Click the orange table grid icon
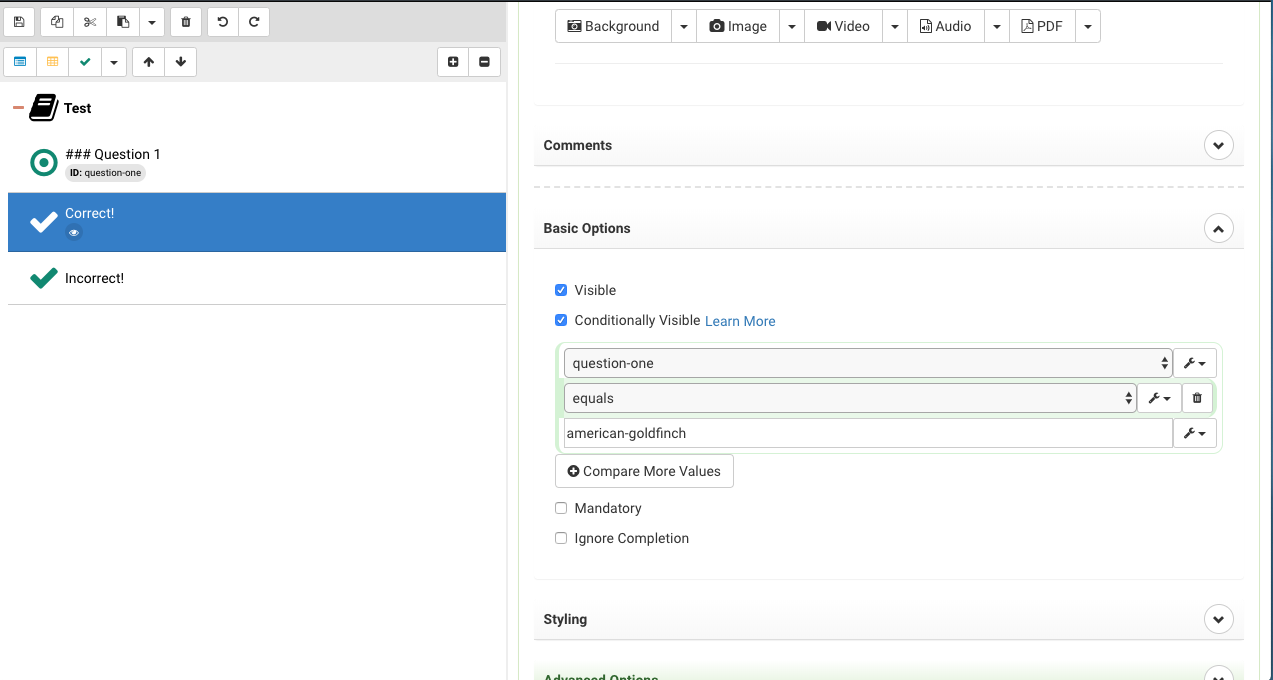 52,62
